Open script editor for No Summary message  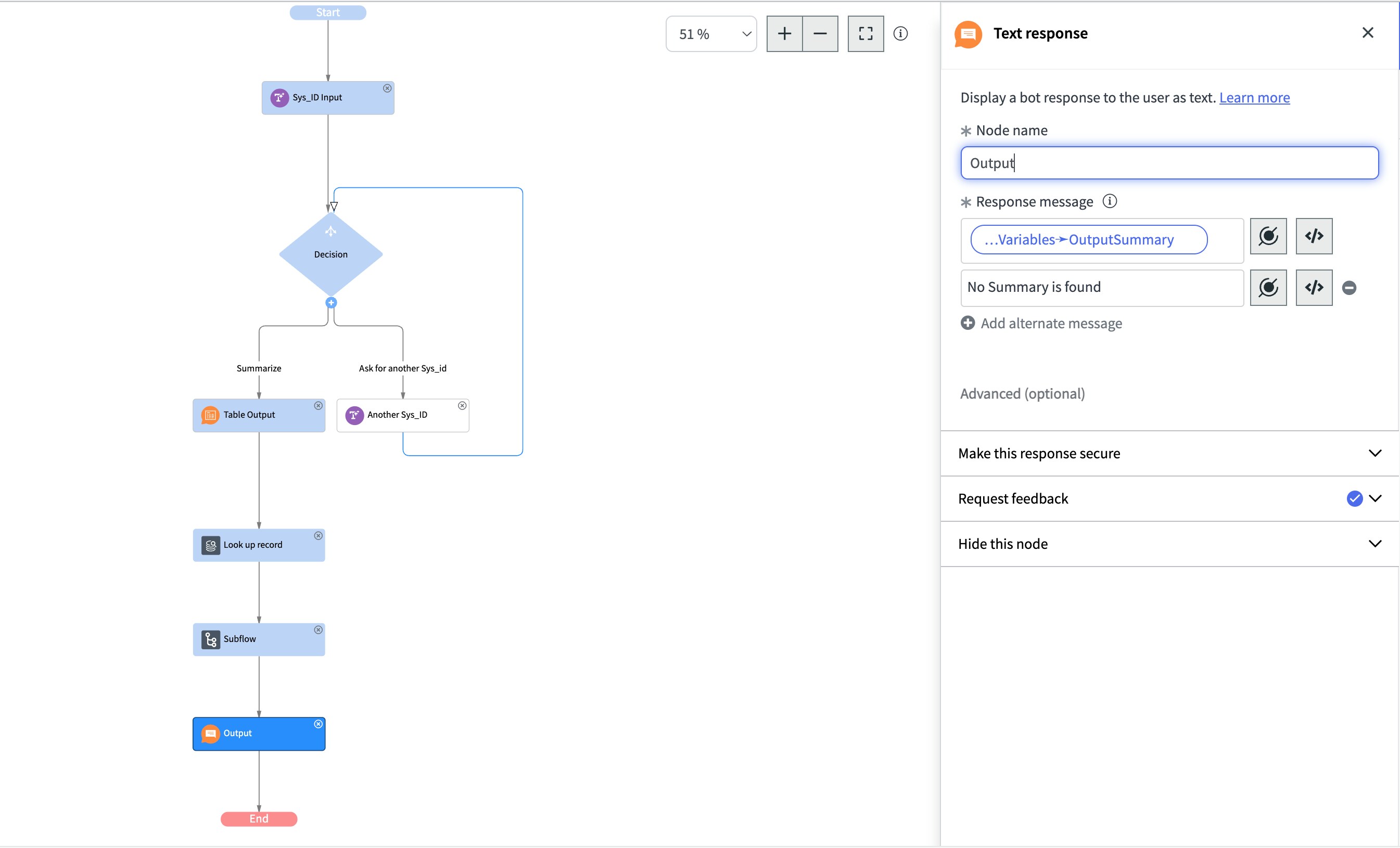(x=1314, y=288)
